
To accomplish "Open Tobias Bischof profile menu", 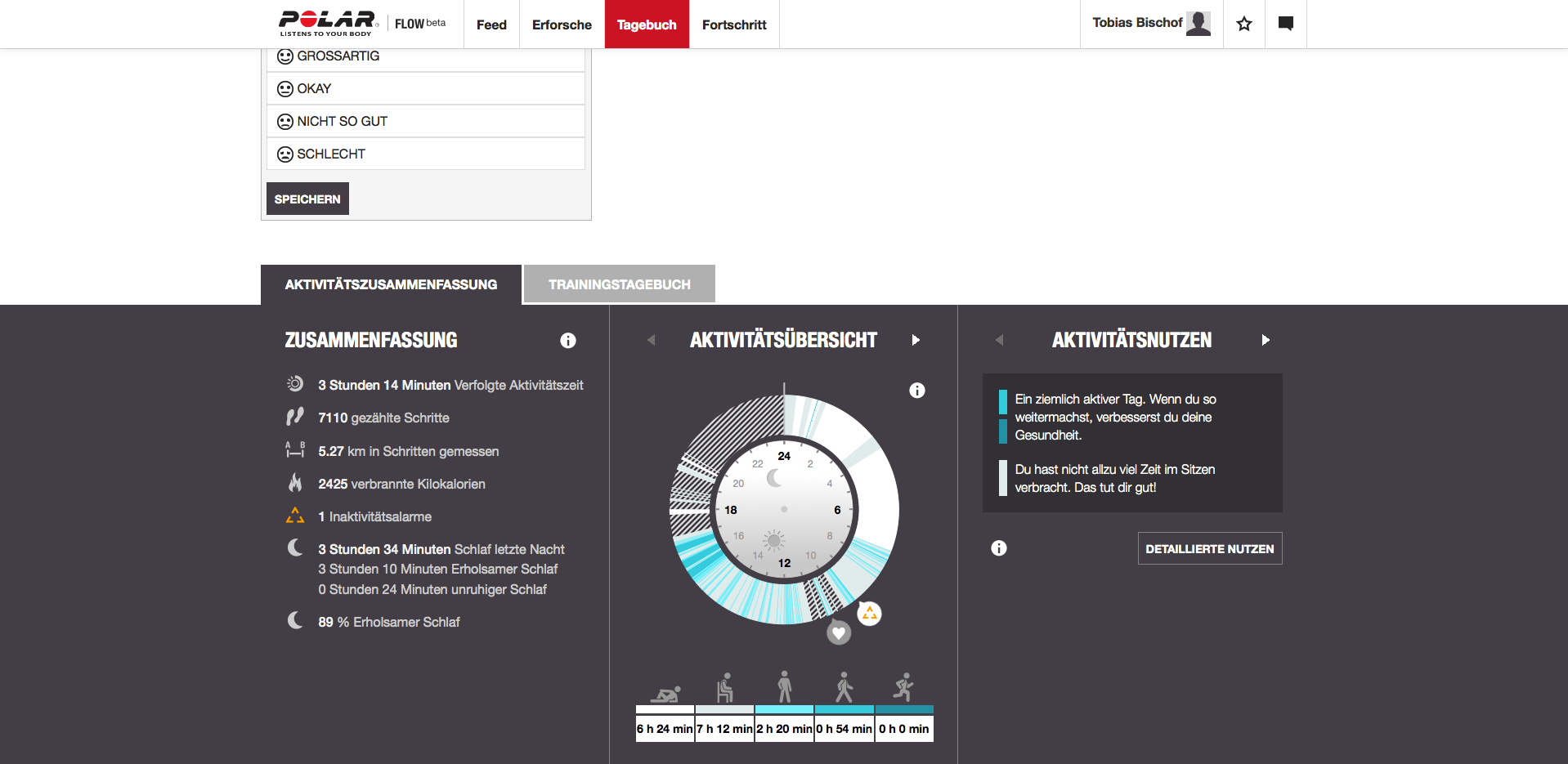I will 1150,24.
